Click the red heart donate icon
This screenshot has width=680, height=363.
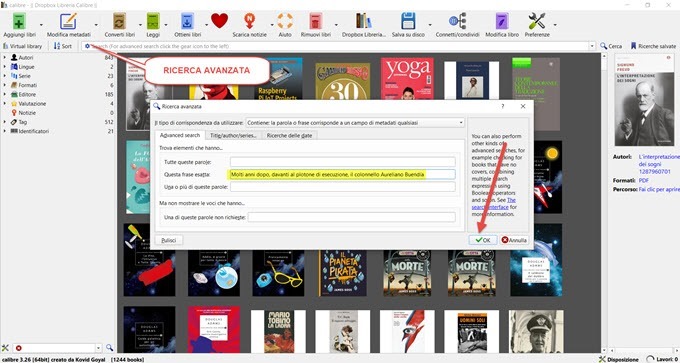click(219, 20)
